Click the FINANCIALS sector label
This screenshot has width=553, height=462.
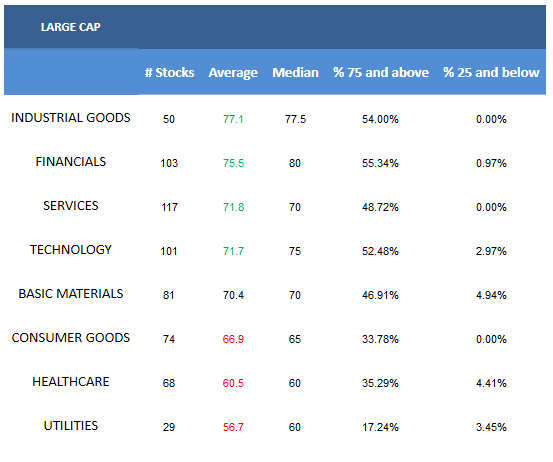[x=71, y=162]
